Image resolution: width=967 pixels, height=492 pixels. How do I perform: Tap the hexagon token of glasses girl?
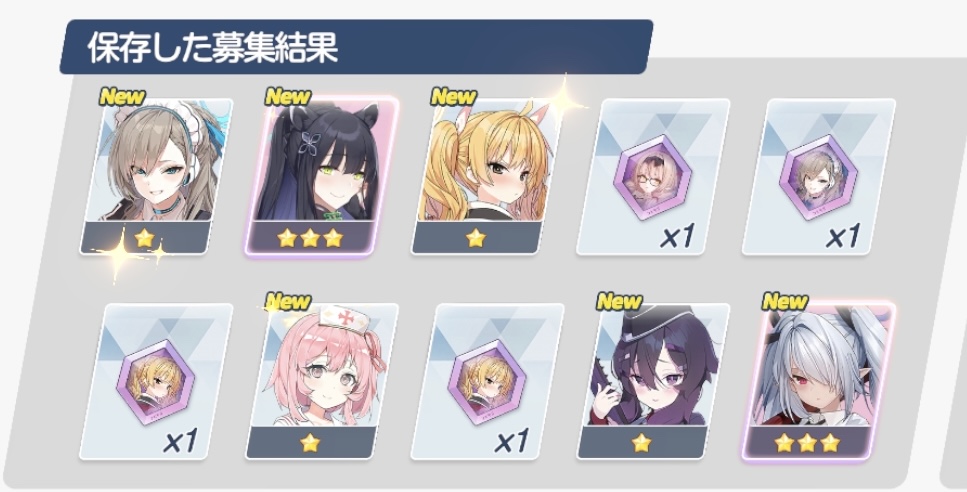(652, 177)
